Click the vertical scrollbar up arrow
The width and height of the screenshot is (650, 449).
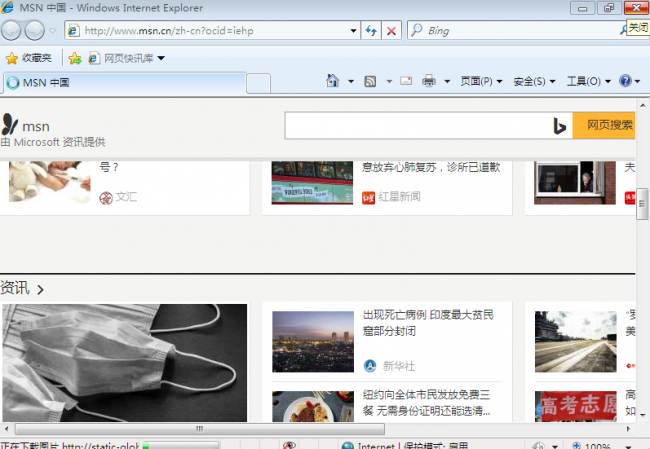coord(642,105)
